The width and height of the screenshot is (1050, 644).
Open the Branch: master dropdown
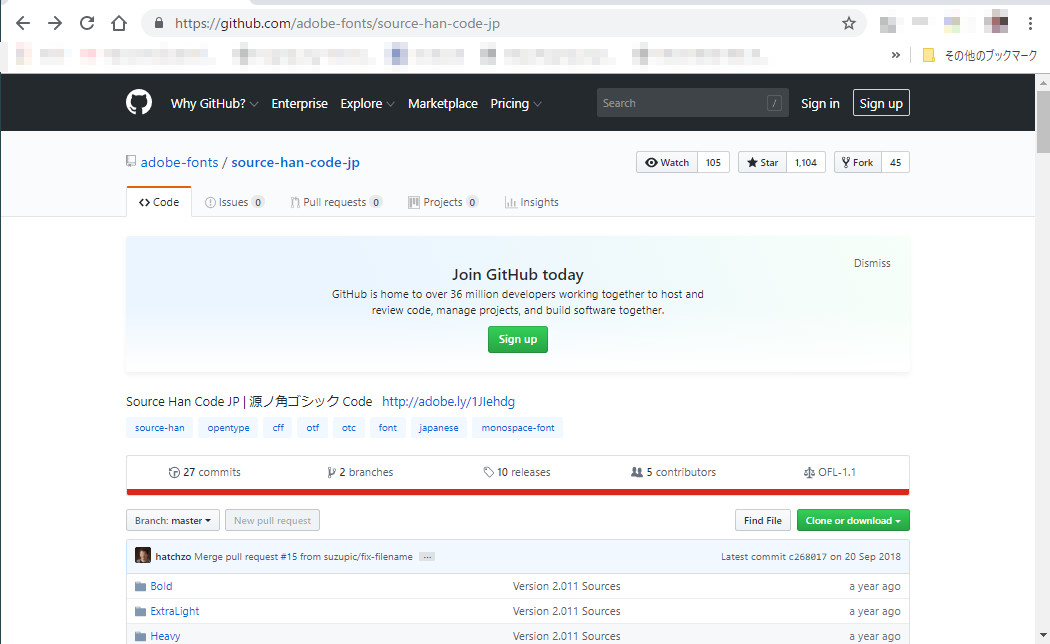pos(173,520)
